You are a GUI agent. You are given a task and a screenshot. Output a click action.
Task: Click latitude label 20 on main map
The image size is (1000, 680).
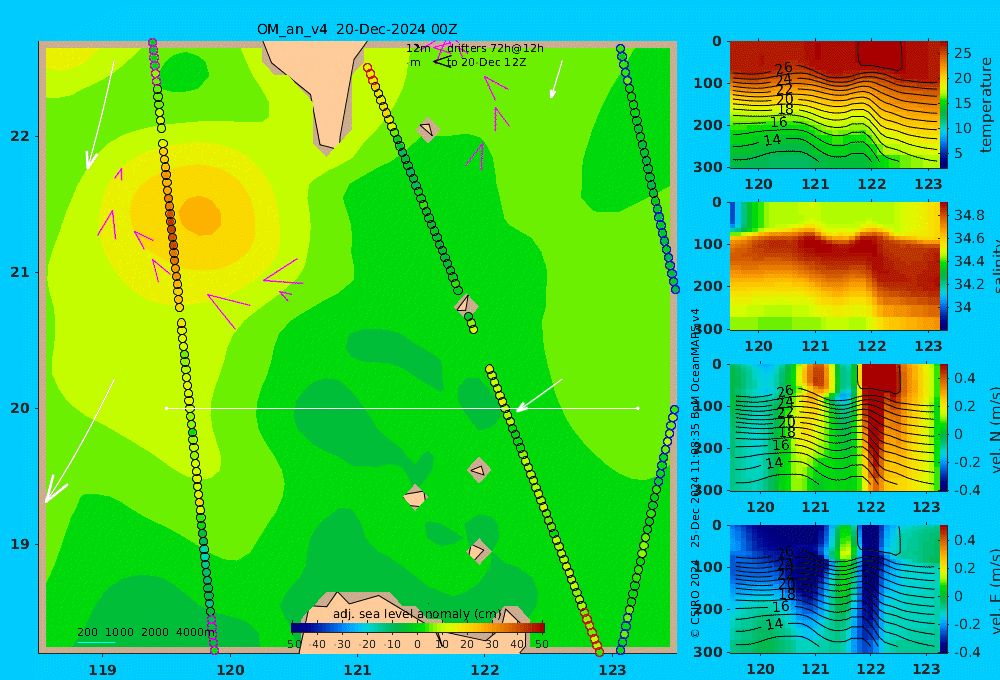20,408
